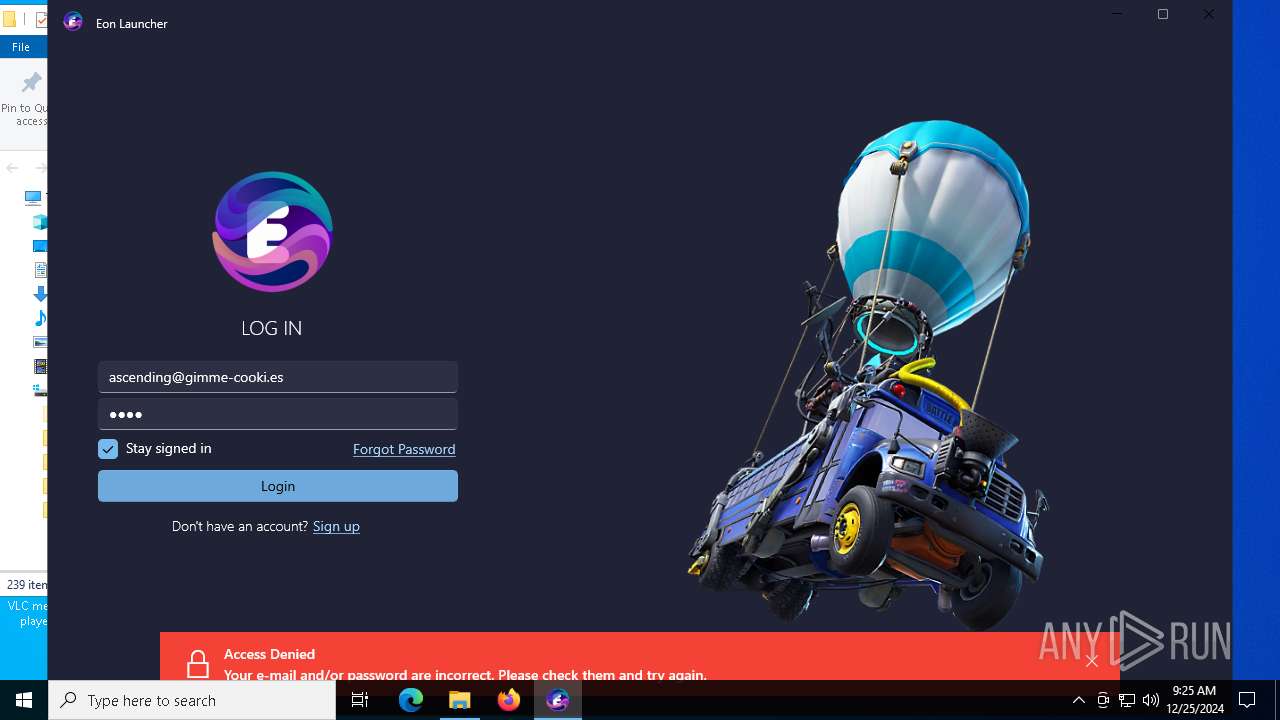The image size is (1280, 720).
Task: Click the This PC icon in Explorer sidebar
Action: [34, 198]
